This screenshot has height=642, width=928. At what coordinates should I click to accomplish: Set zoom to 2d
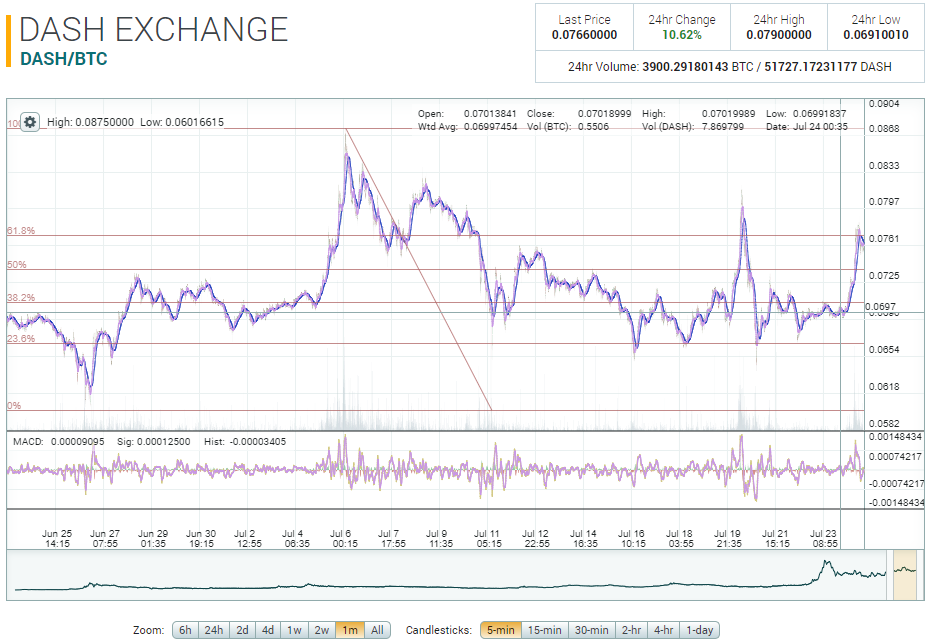[x=242, y=630]
